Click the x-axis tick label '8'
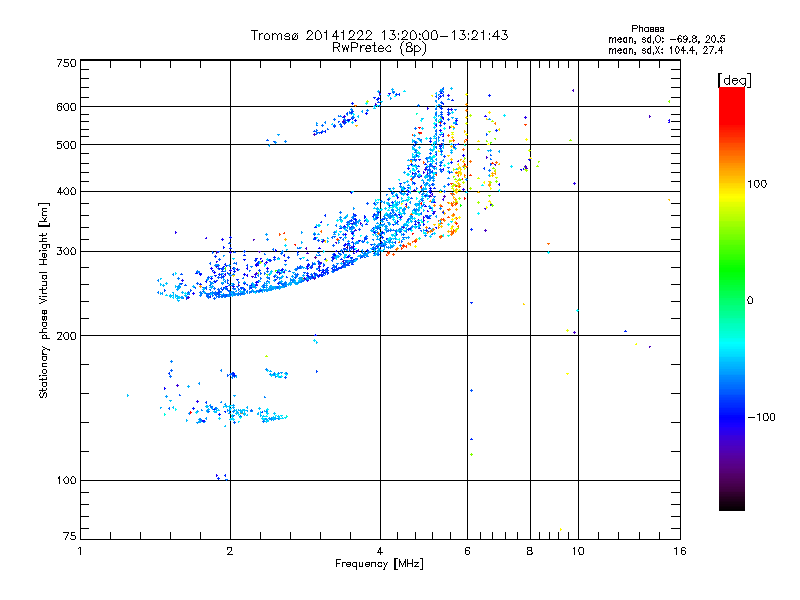 click(530, 551)
